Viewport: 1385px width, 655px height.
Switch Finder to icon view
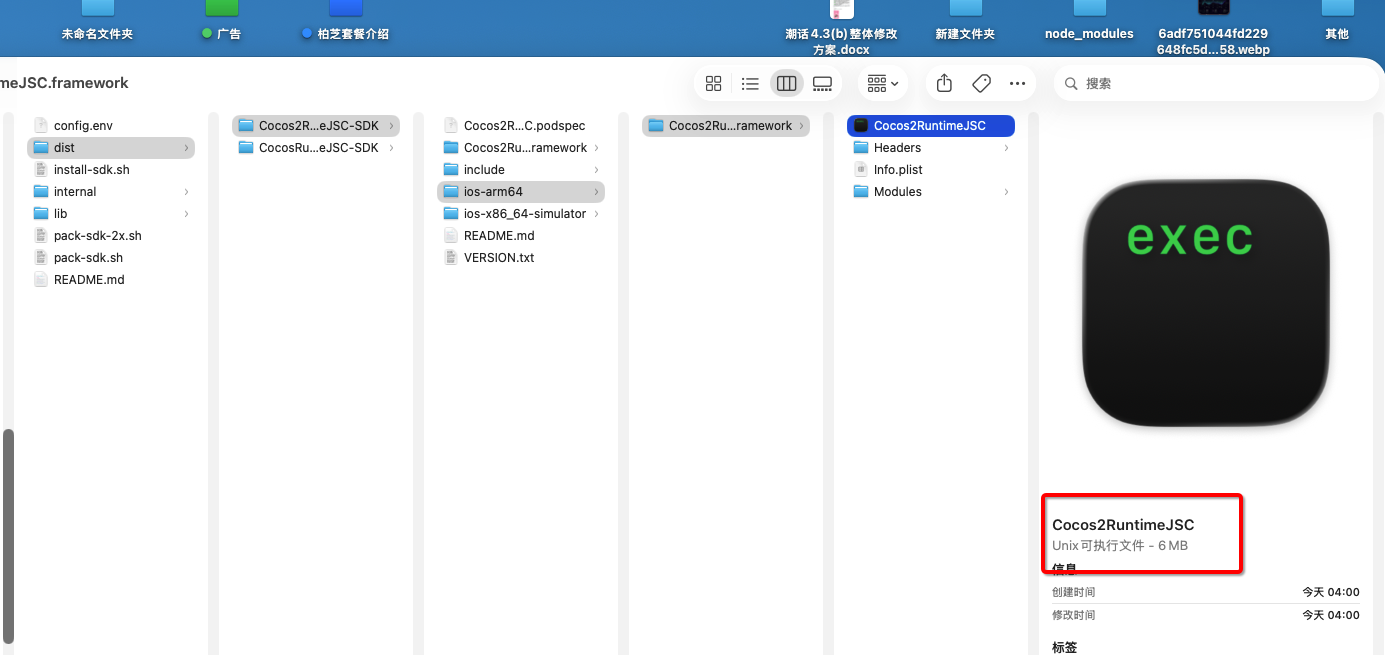coord(714,84)
